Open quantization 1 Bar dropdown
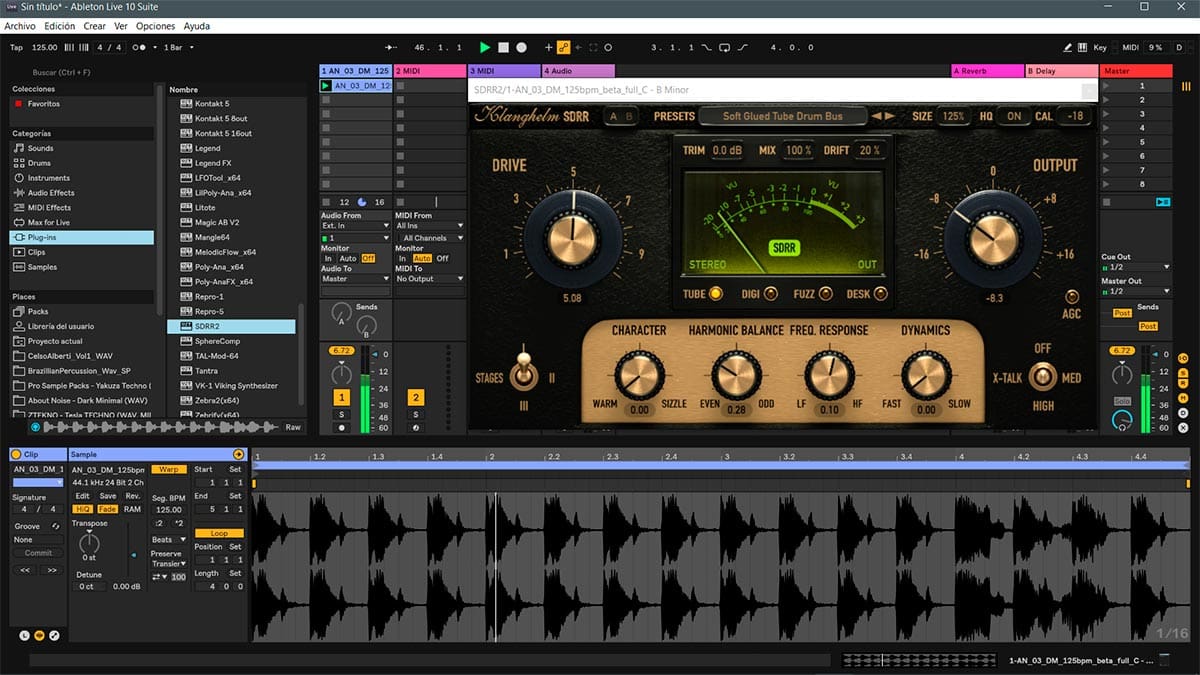Viewport: 1200px width, 675px height. pyautogui.click(x=178, y=47)
